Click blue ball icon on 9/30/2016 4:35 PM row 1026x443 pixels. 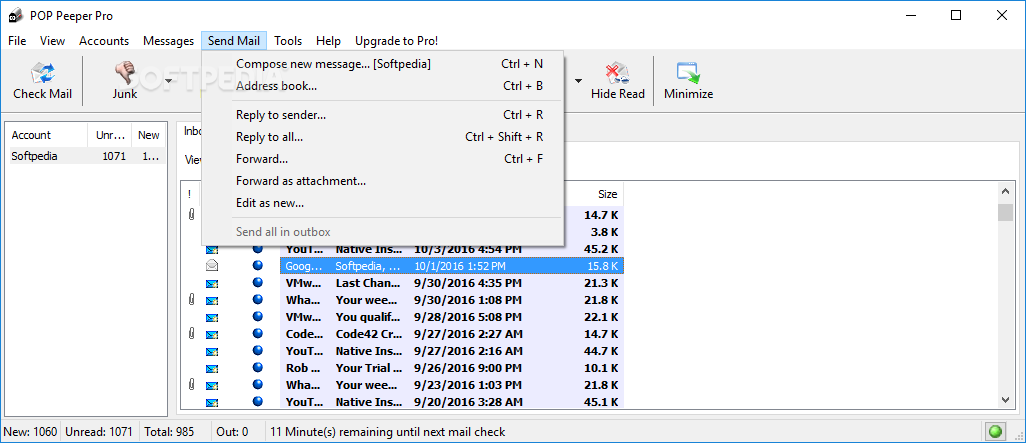click(258, 283)
